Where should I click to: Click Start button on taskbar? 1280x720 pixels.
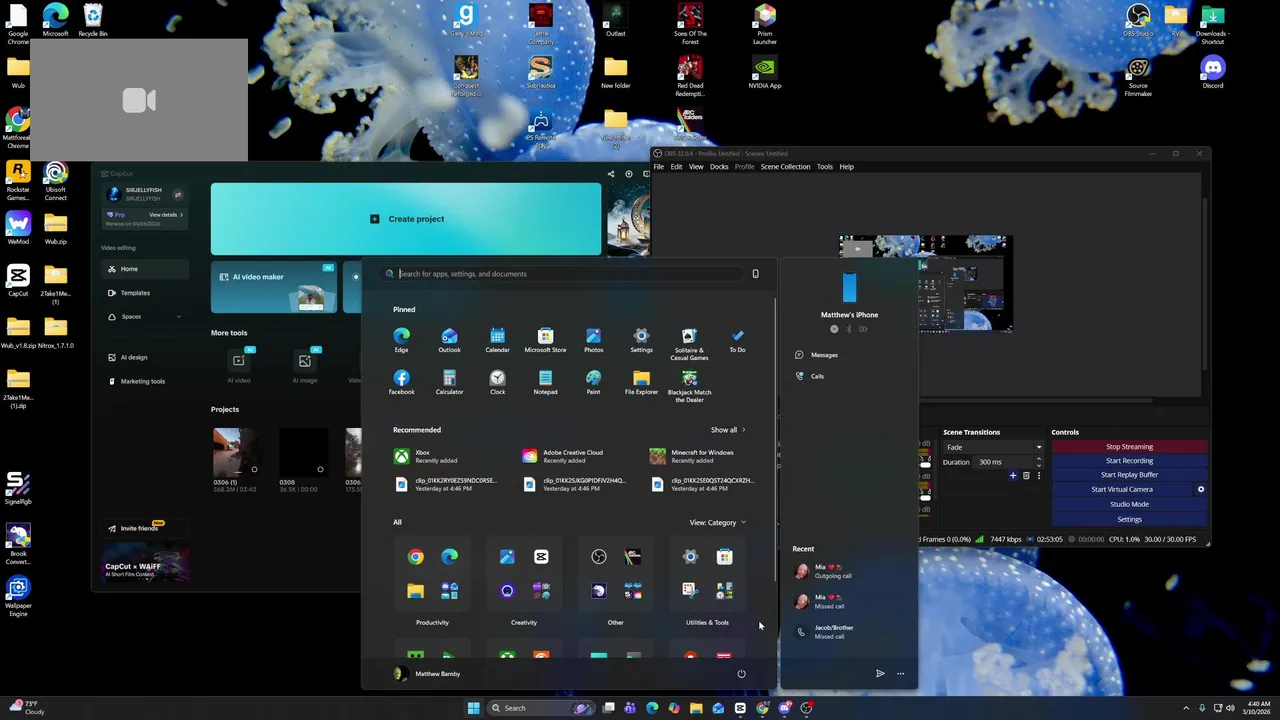point(473,708)
